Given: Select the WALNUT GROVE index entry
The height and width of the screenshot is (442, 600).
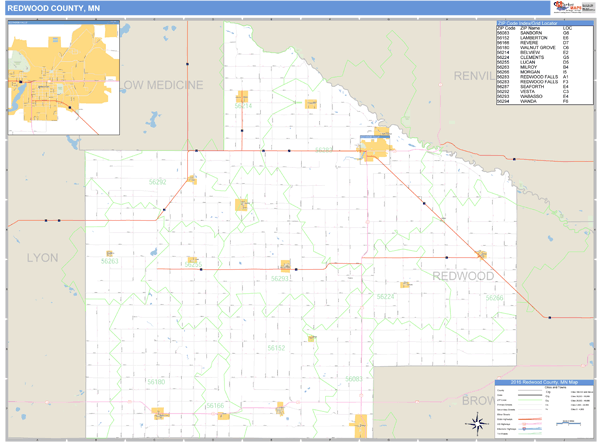Looking at the screenshot, I should (x=537, y=48).
